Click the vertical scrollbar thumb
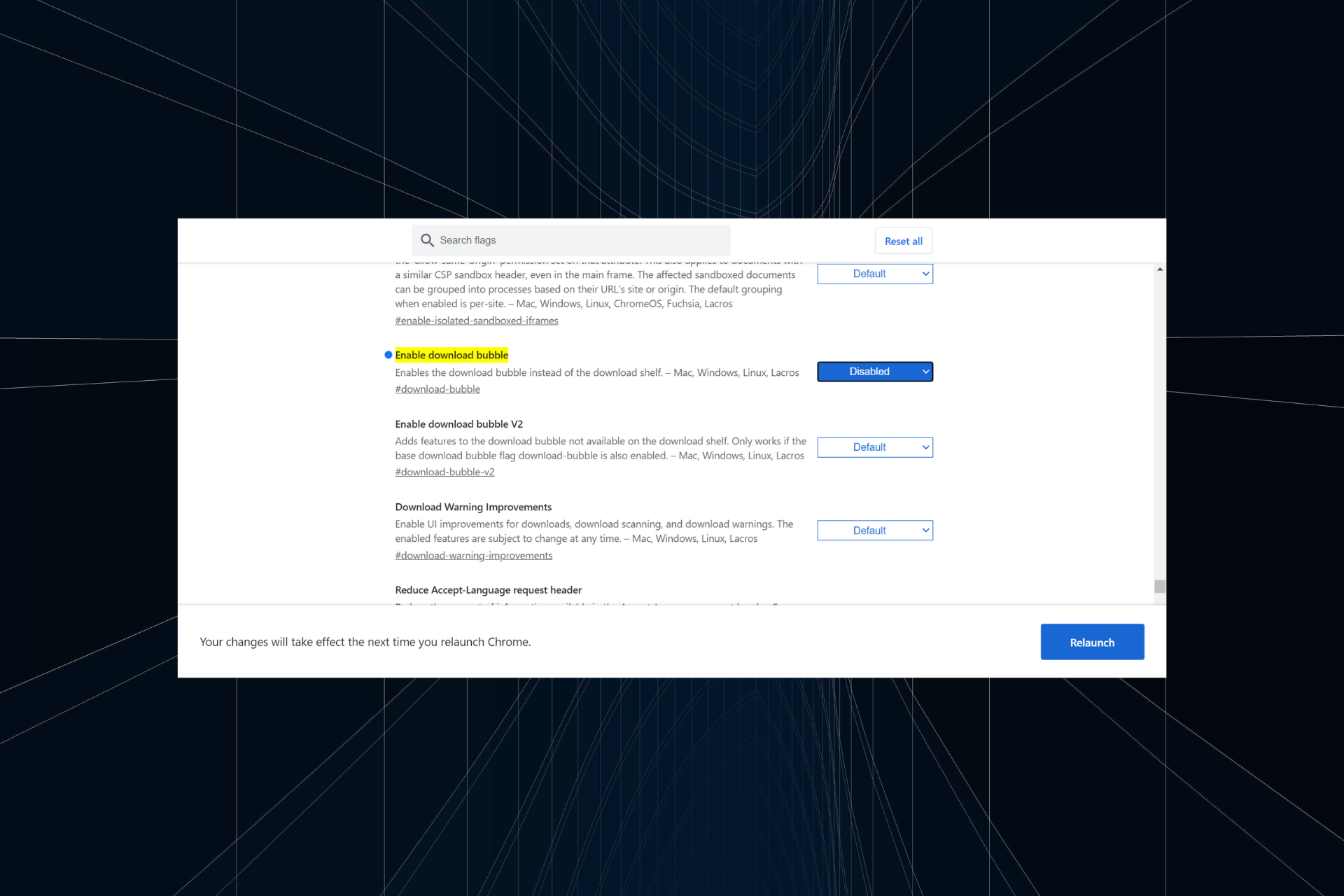The width and height of the screenshot is (1344, 896). [1160, 587]
